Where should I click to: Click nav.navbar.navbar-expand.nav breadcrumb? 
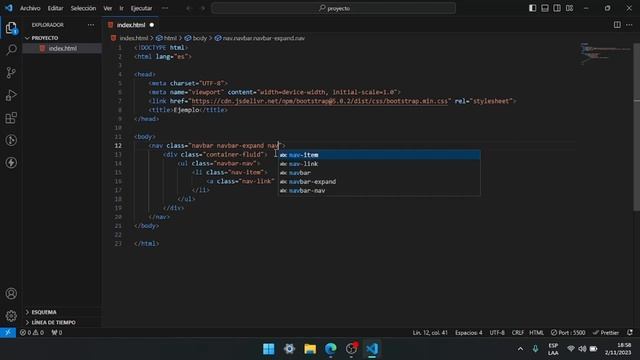click(x=263, y=38)
